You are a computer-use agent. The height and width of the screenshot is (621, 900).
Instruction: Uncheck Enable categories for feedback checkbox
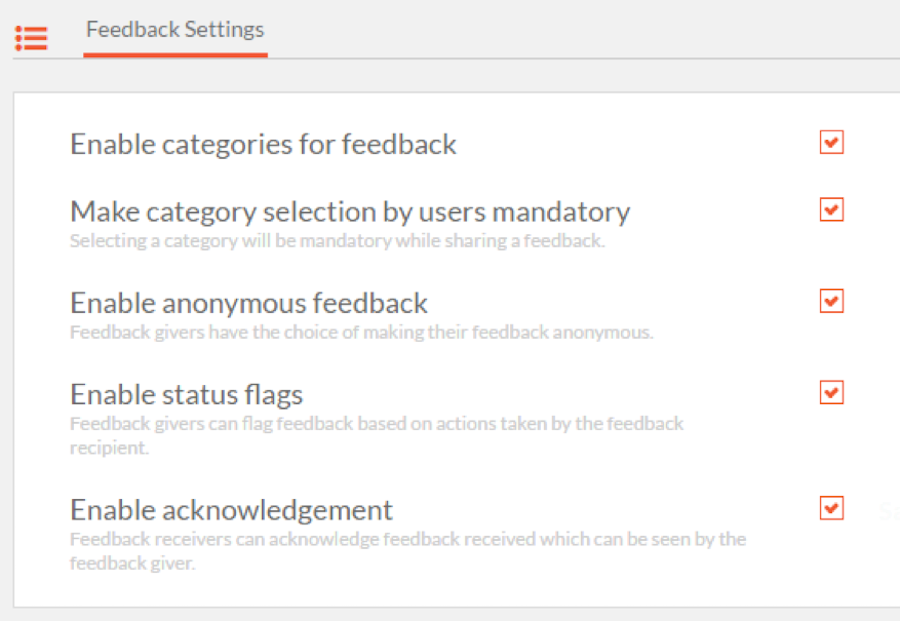click(x=831, y=142)
